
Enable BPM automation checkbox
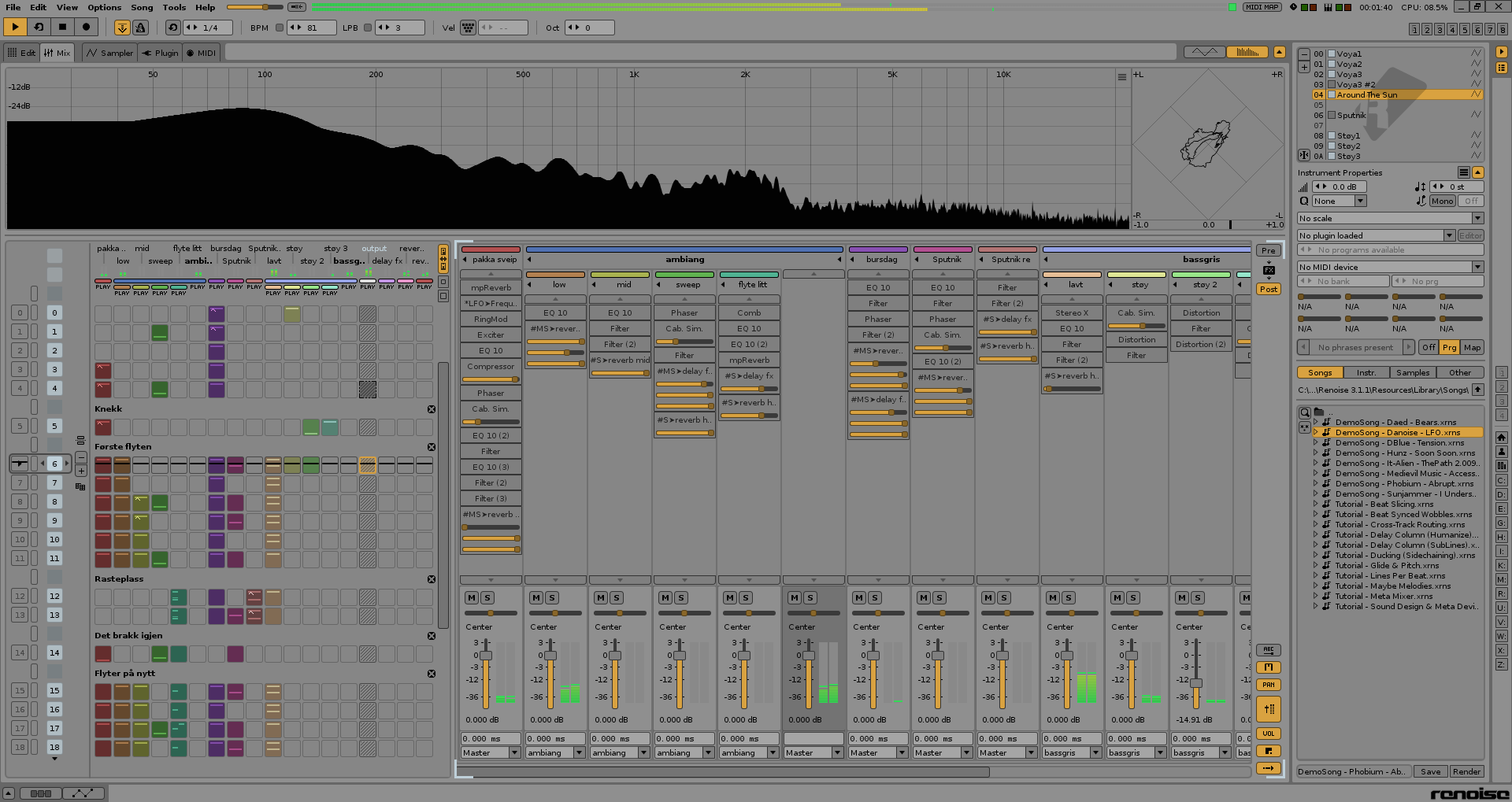pyautogui.click(x=279, y=28)
